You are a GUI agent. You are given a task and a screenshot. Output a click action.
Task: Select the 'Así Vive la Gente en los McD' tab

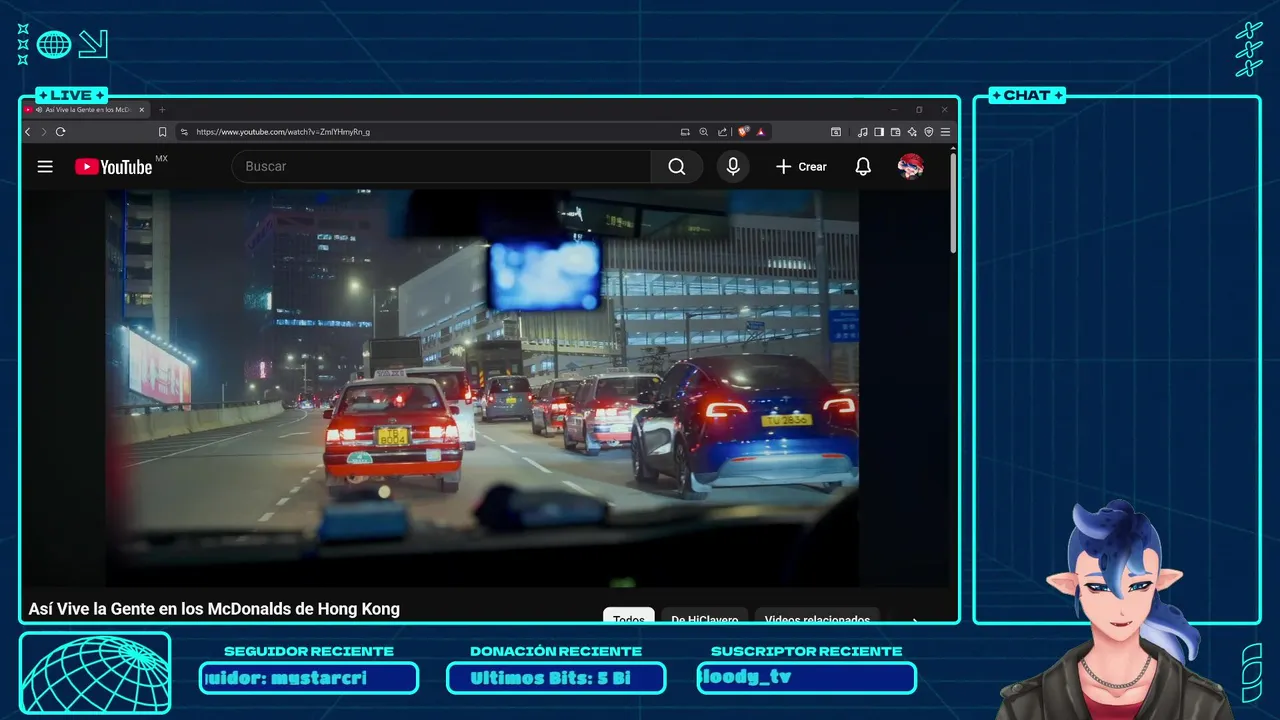pos(87,110)
